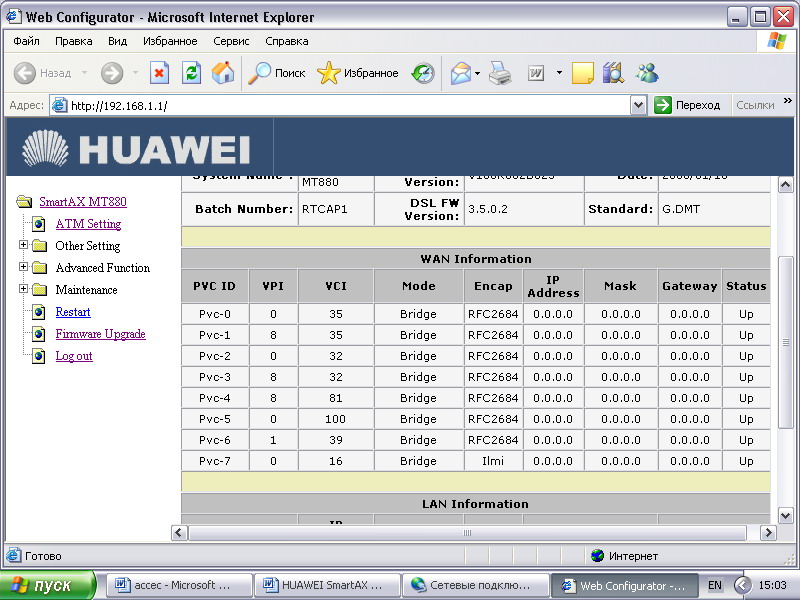Select the Other Setting tree label
800x600 pixels.
[x=88, y=246]
